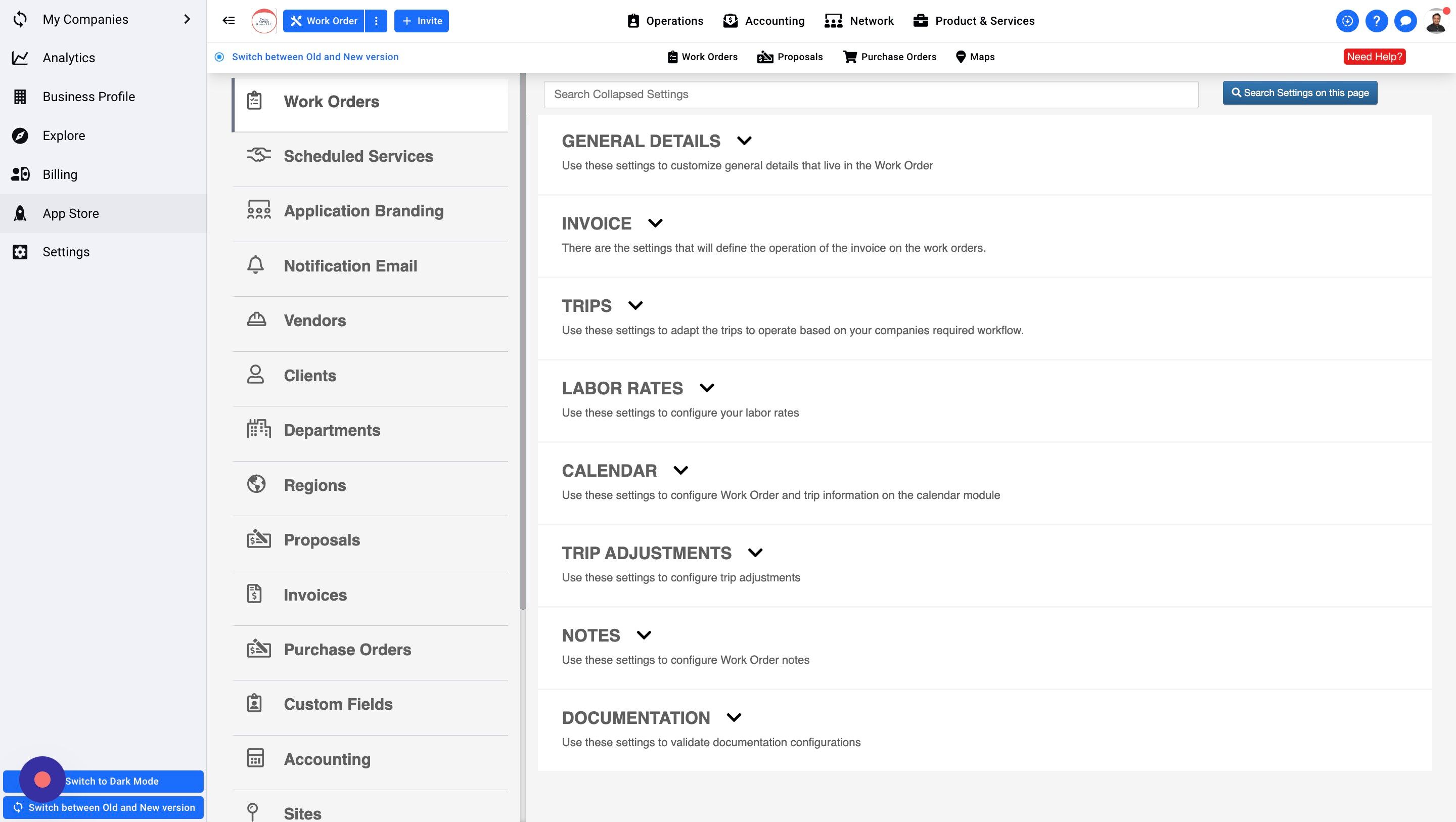Viewport: 1456px width, 822px height.
Task: Open Work Order three-dot options menu
Action: tap(376, 21)
